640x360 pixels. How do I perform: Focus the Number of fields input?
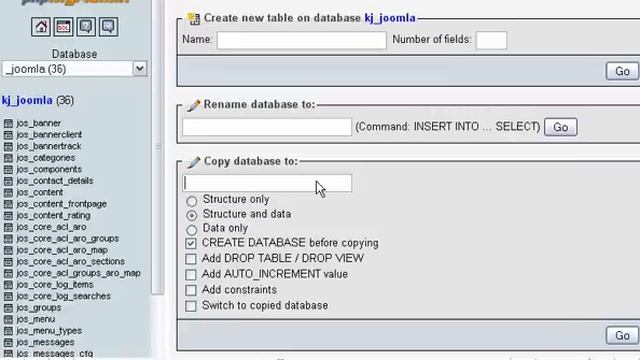tap(491, 40)
